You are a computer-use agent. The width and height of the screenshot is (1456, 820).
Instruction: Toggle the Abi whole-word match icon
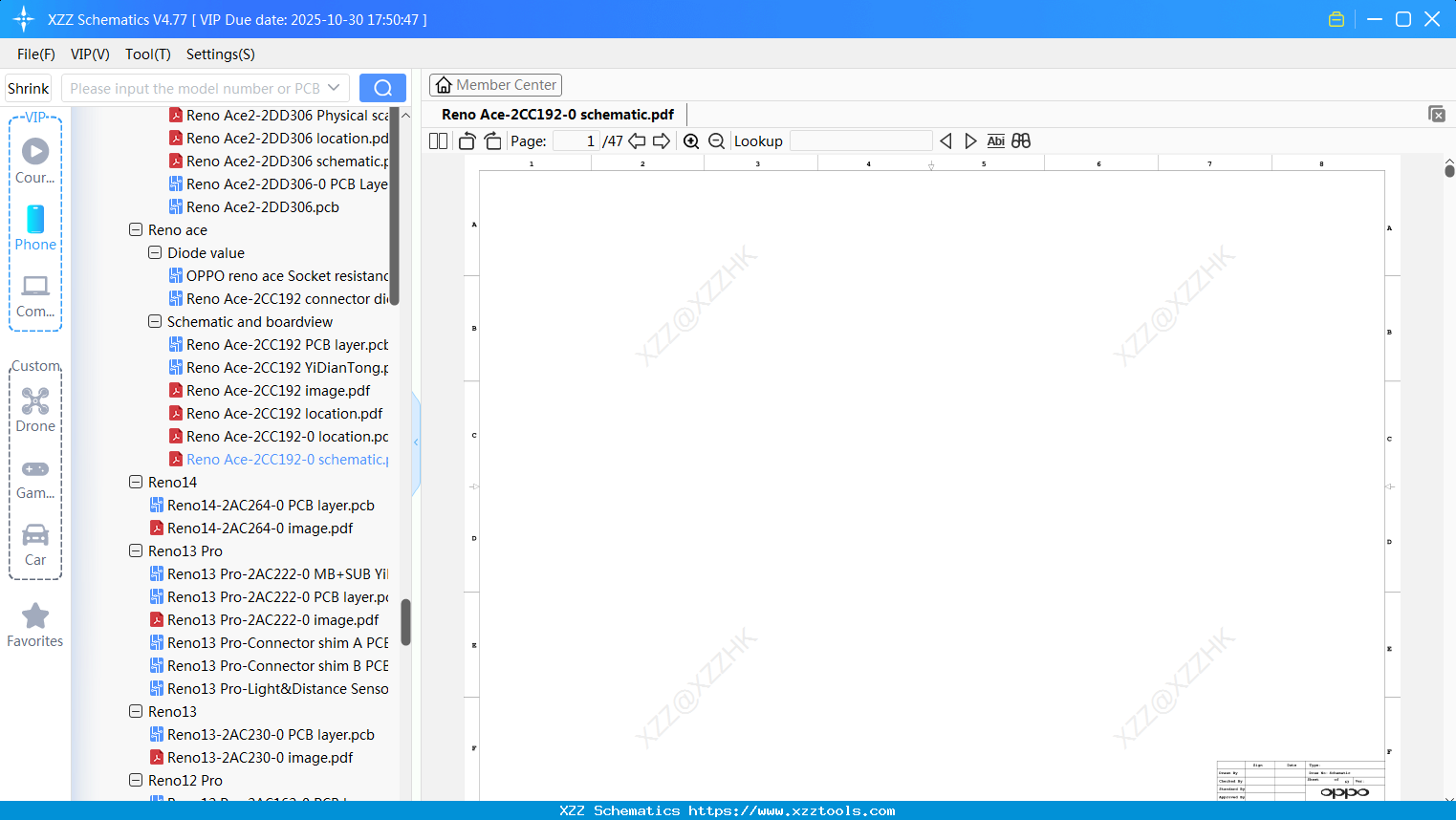[996, 141]
